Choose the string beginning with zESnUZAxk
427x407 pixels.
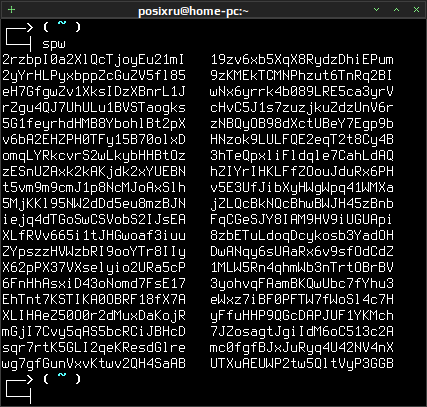coord(93,172)
